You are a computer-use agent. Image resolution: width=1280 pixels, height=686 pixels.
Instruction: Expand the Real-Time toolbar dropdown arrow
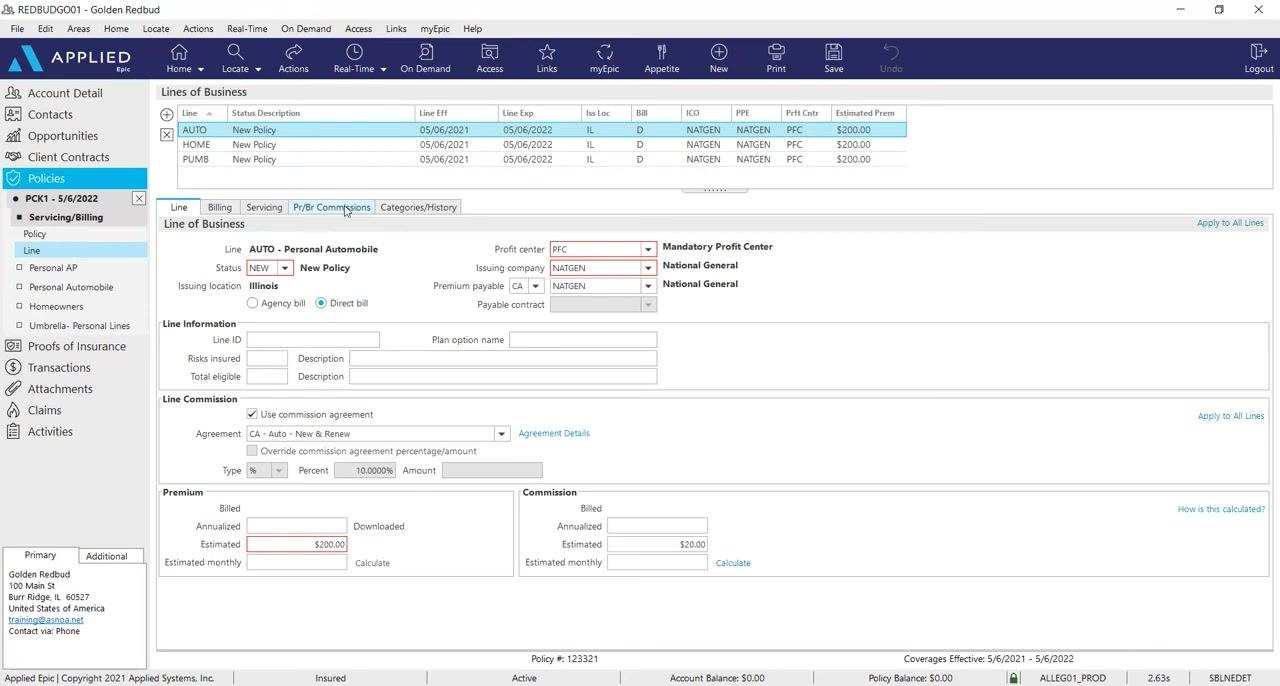point(383,70)
